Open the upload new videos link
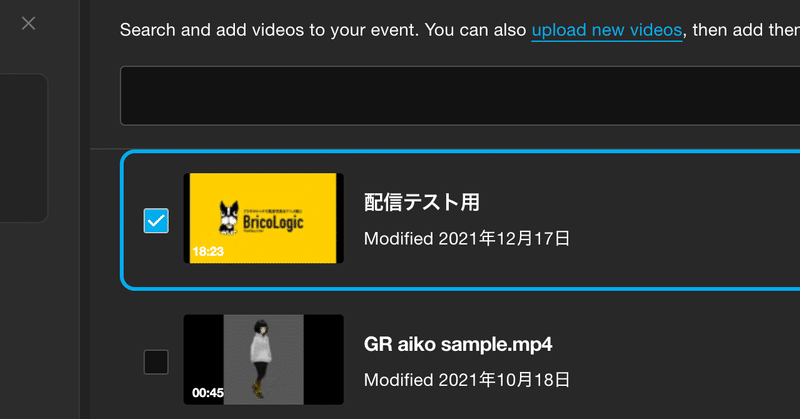Viewport: 800px width, 419px height. click(607, 30)
